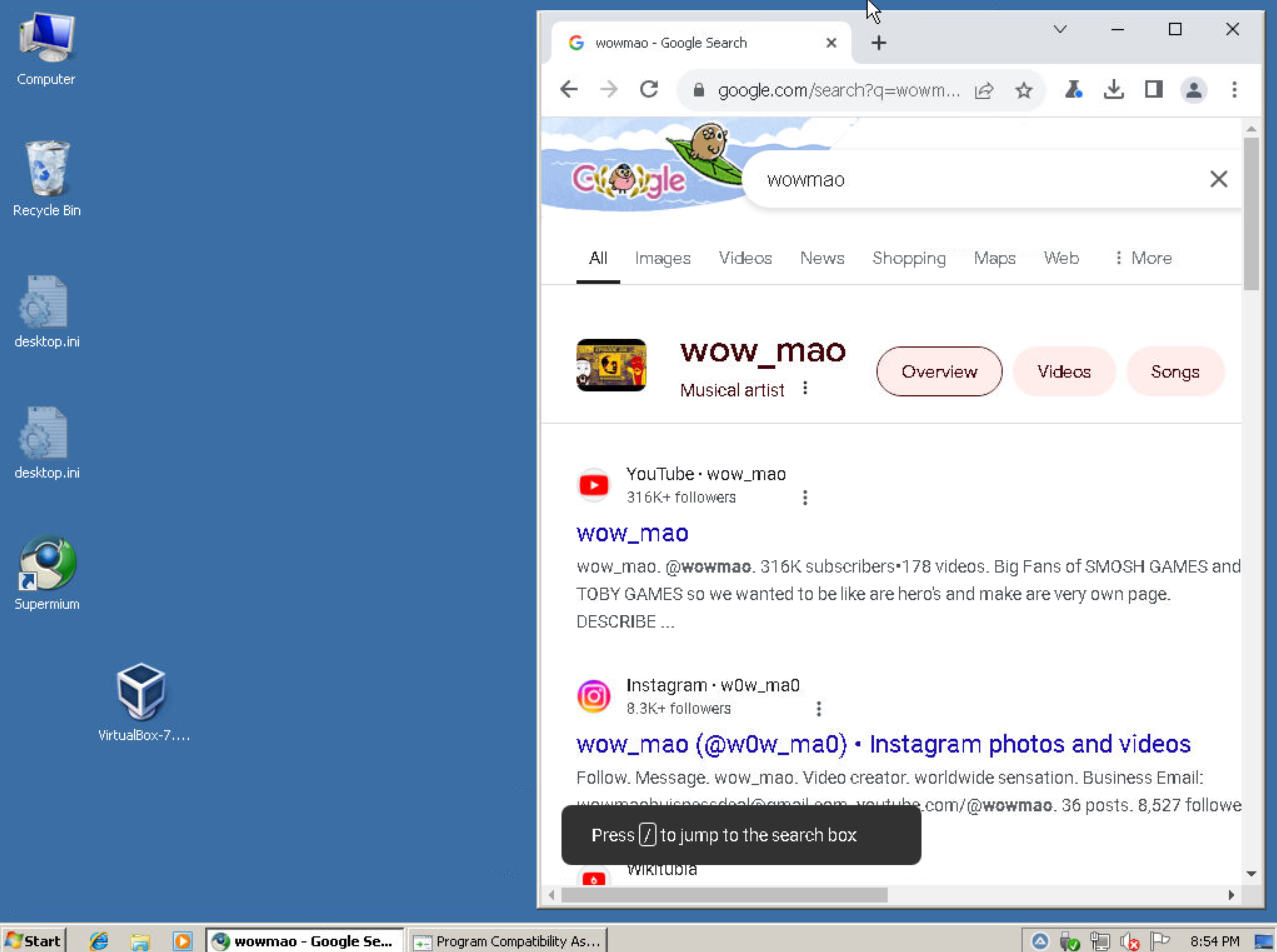Select the Videos chip for wow_mao
Image resolution: width=1277 pixels, height=952 pixels.
point(1064,372)
